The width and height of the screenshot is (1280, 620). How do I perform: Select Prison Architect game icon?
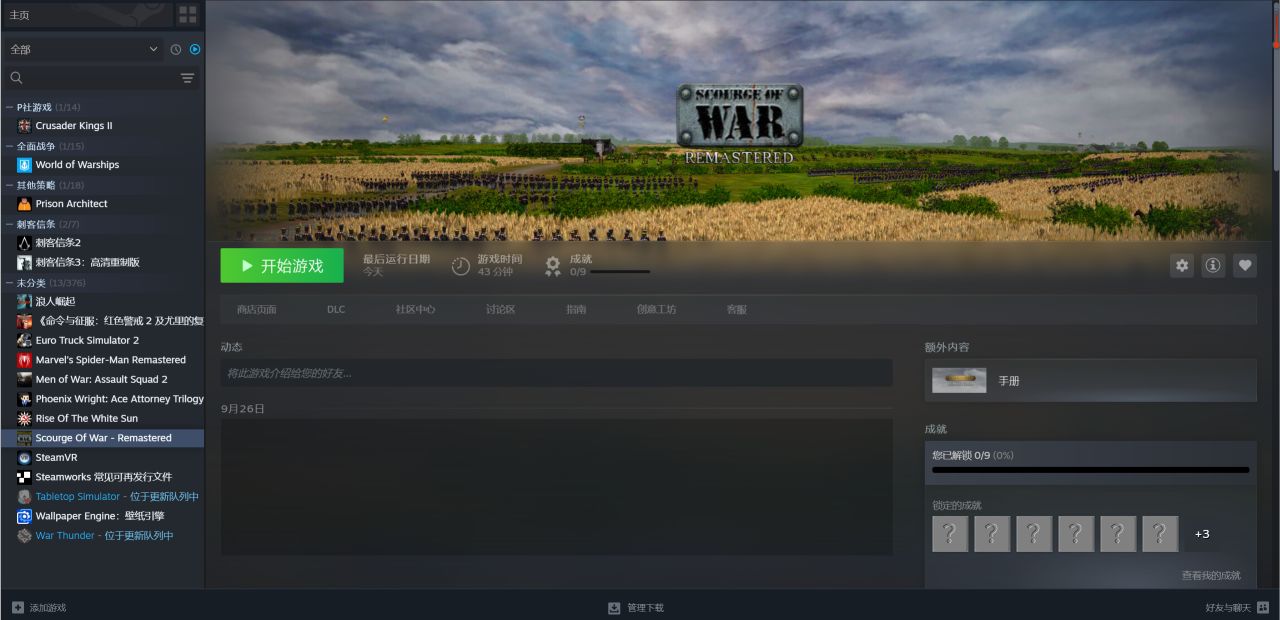[x=25, y=204]
